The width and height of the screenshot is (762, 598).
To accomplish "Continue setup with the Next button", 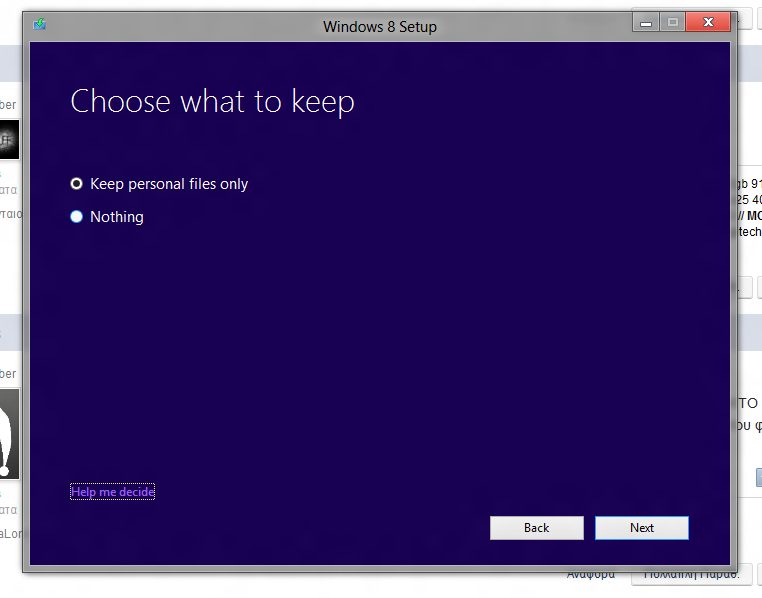I will 641,528.
